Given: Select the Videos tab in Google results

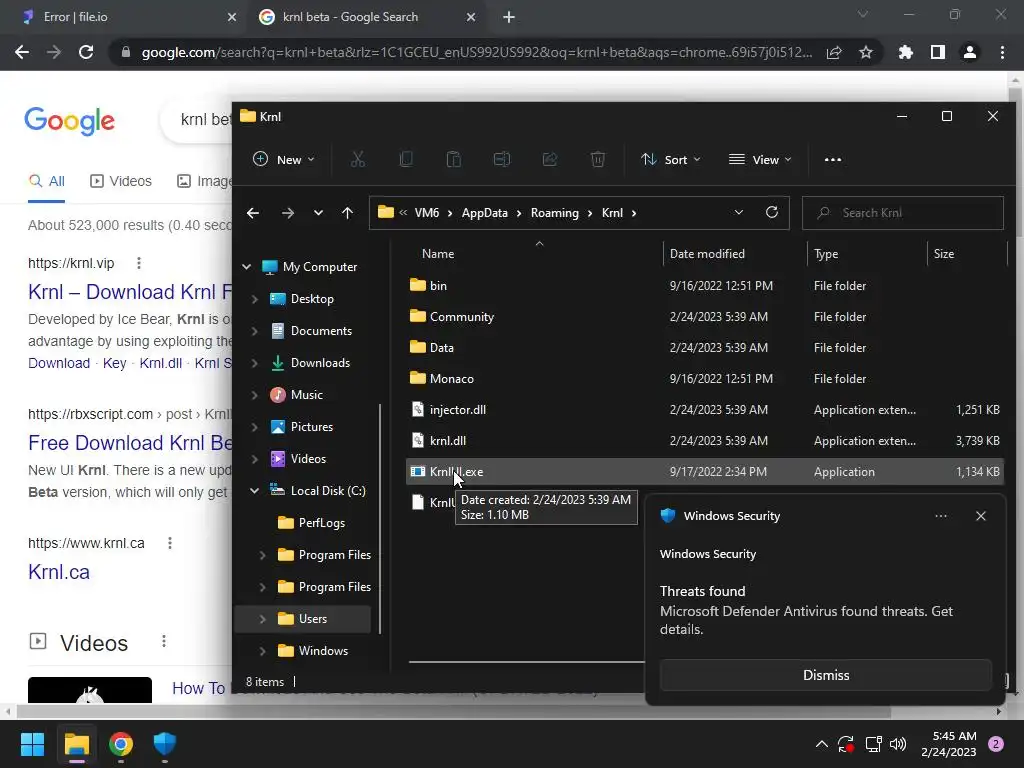Looking at the screenshot, I should click(x=121, y=181).
